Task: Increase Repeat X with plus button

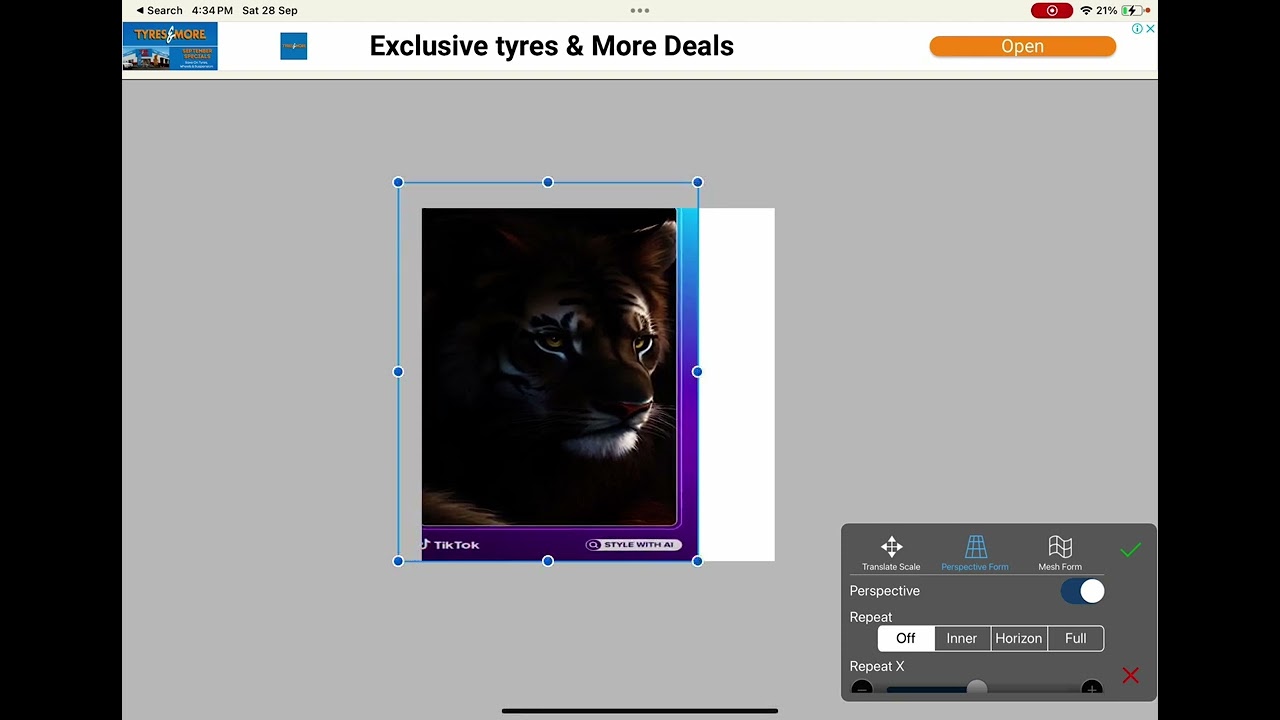Action: click(x=1092, y=688)
